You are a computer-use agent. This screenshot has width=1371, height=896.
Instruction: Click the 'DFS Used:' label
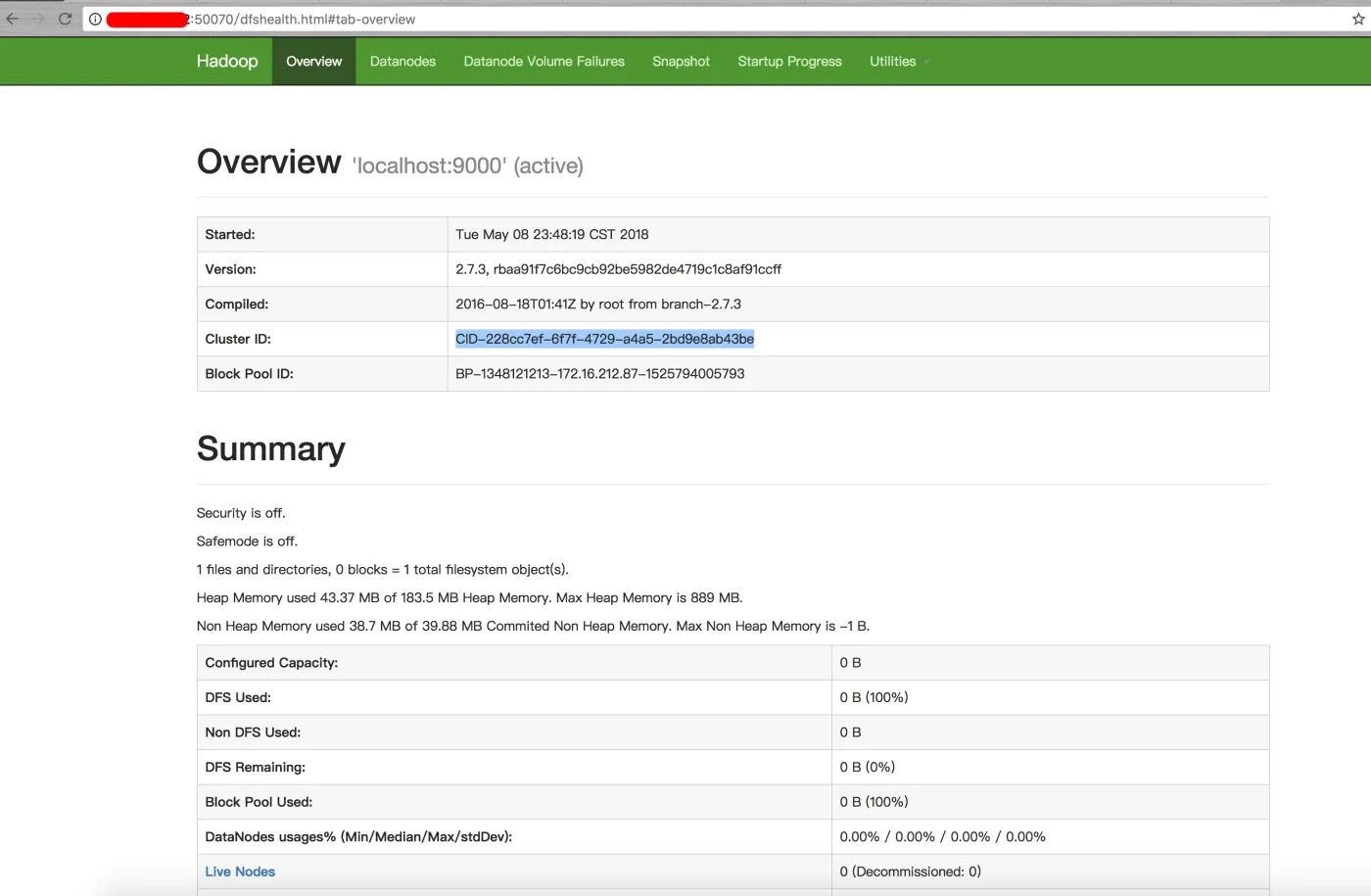coord(238,698)
